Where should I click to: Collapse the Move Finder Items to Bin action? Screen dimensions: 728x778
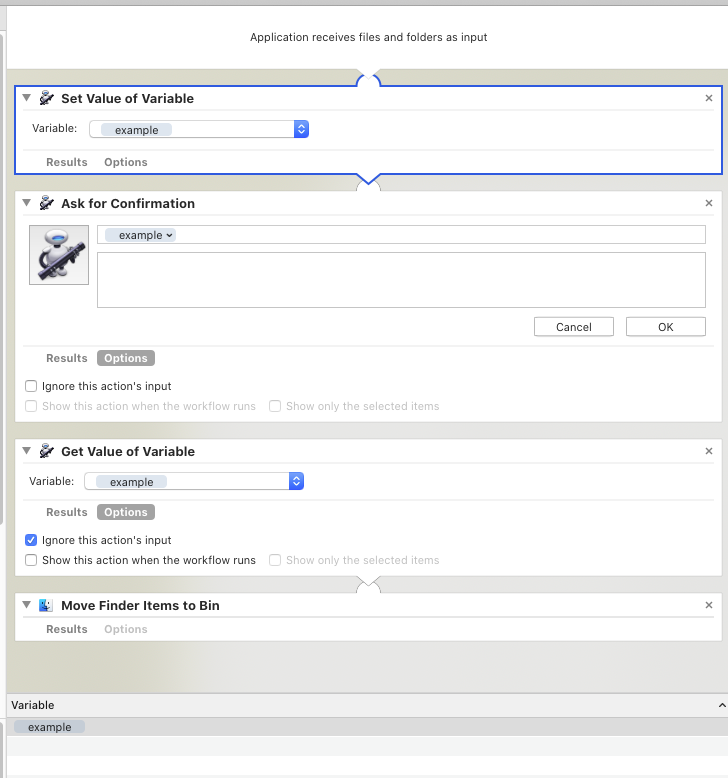(27, 604)
